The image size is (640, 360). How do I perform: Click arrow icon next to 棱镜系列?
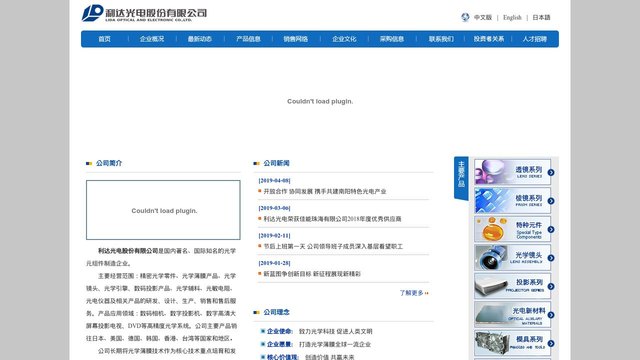[551, 201]
